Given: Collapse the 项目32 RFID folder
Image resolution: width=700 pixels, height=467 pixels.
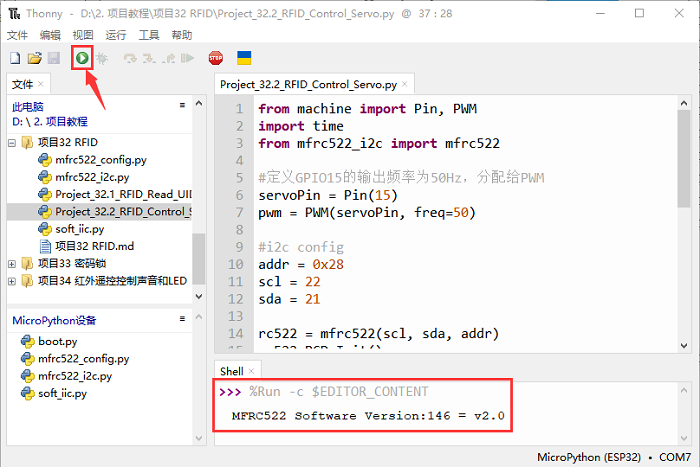Looking at the screenshot, I should click(12, 142).
